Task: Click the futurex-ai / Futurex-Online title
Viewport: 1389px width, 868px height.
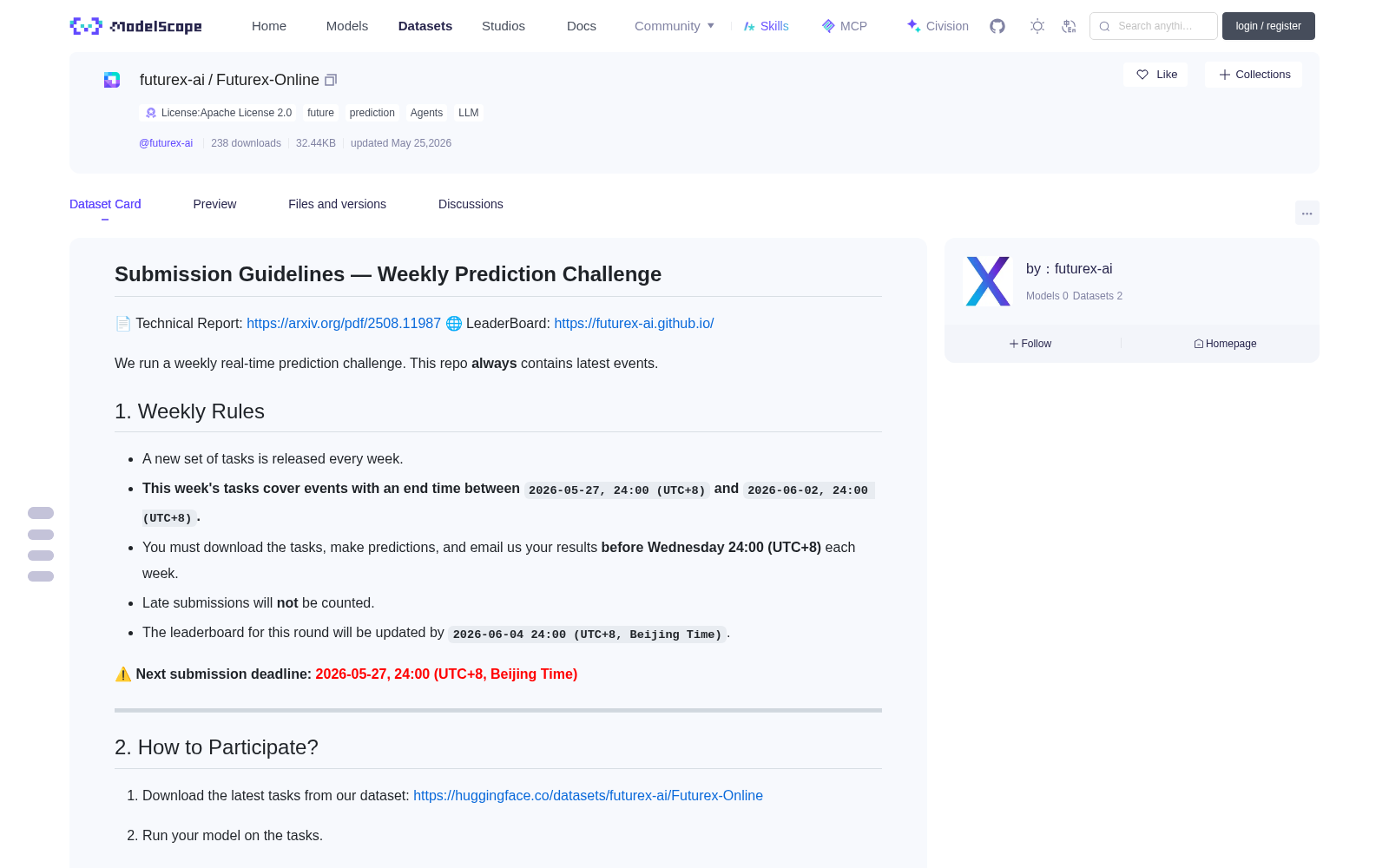Action: [x=229, y=80]
